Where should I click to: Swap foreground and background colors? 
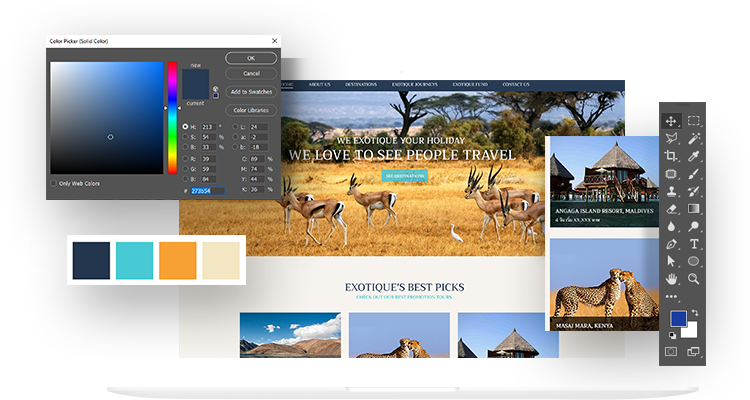coord(695,312)
